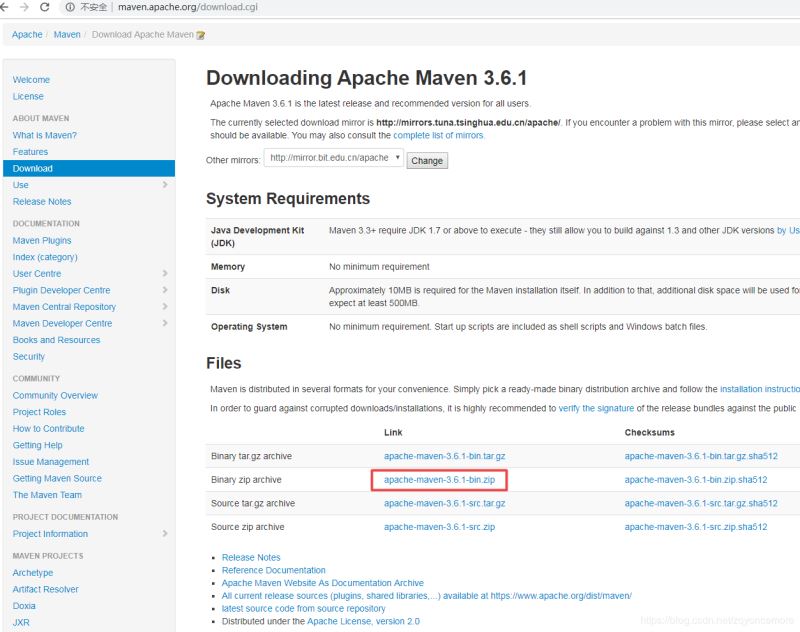Screen dimensions: 800x632
Task: Open How to Contribute sidebar link
Action: (x=48, y=428)
